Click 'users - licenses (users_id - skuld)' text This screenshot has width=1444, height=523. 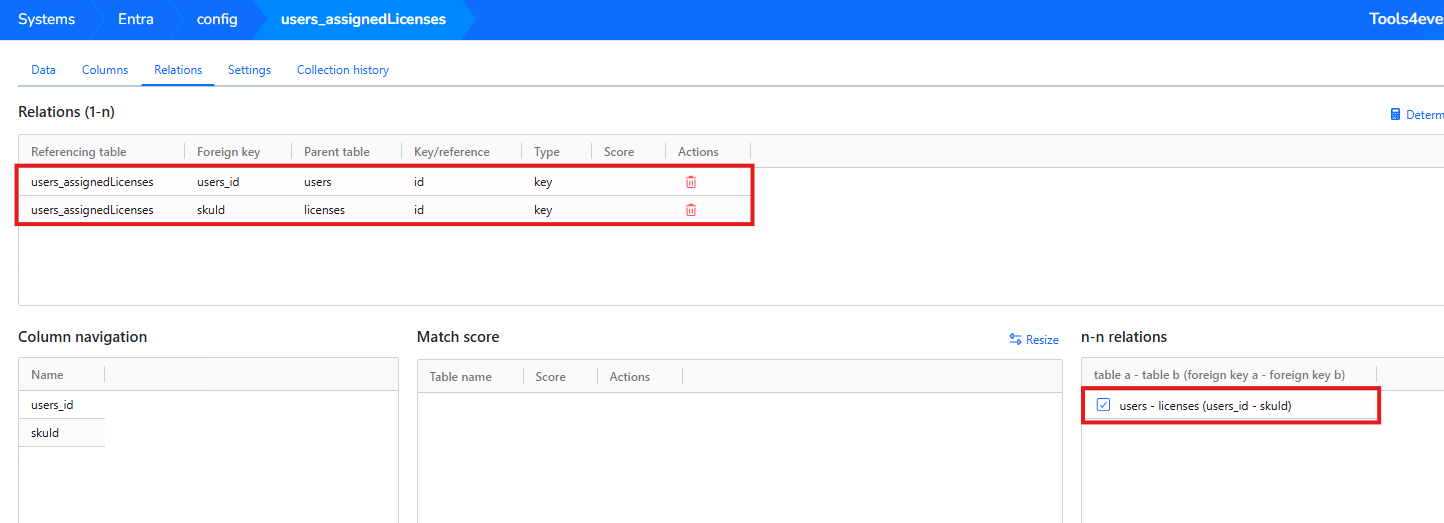click(1205, 406)
